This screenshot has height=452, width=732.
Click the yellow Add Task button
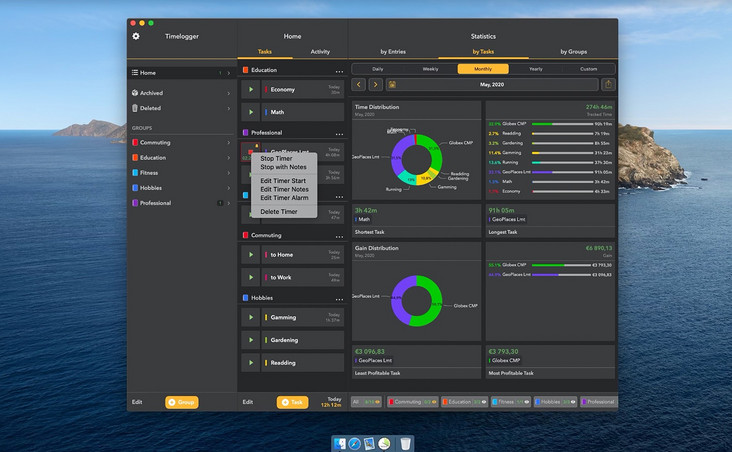(292, 402)
